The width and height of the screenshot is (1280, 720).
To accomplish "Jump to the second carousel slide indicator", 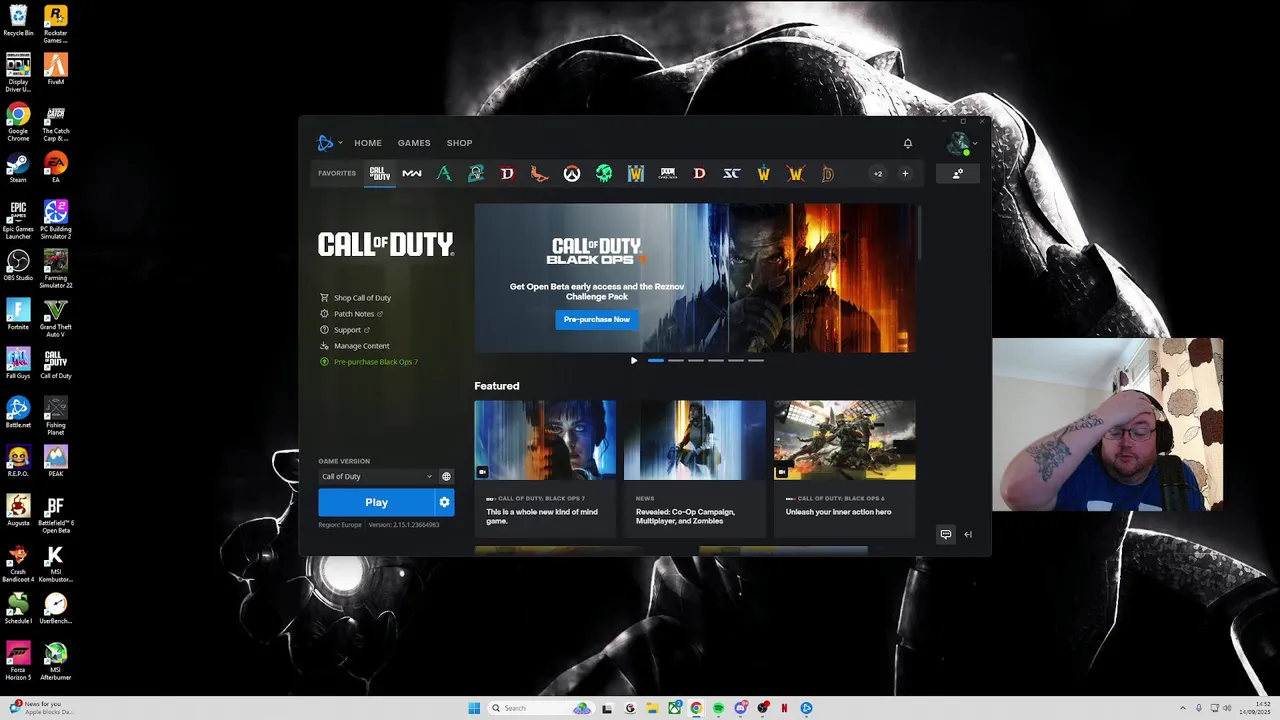I will (676, 360).
